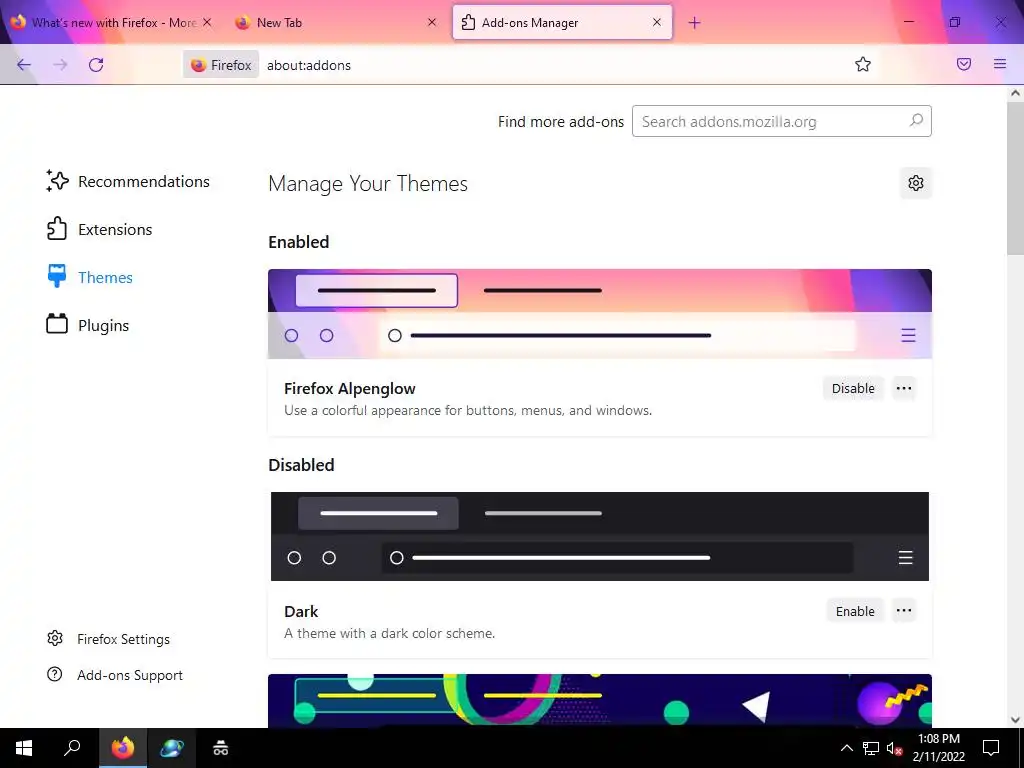Open the Pocket save icon
1024x768 pixels.
[x=963, y=64]
